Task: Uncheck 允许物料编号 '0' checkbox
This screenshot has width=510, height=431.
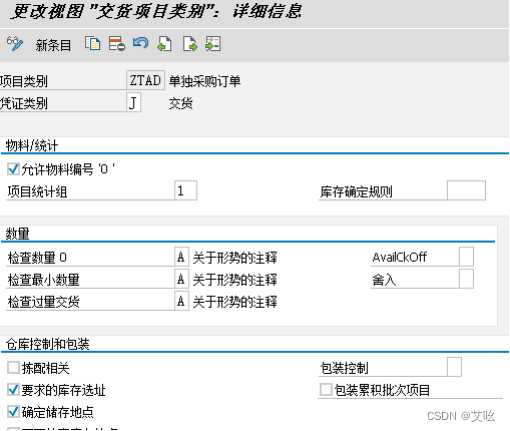Action: tap(13, 169)
